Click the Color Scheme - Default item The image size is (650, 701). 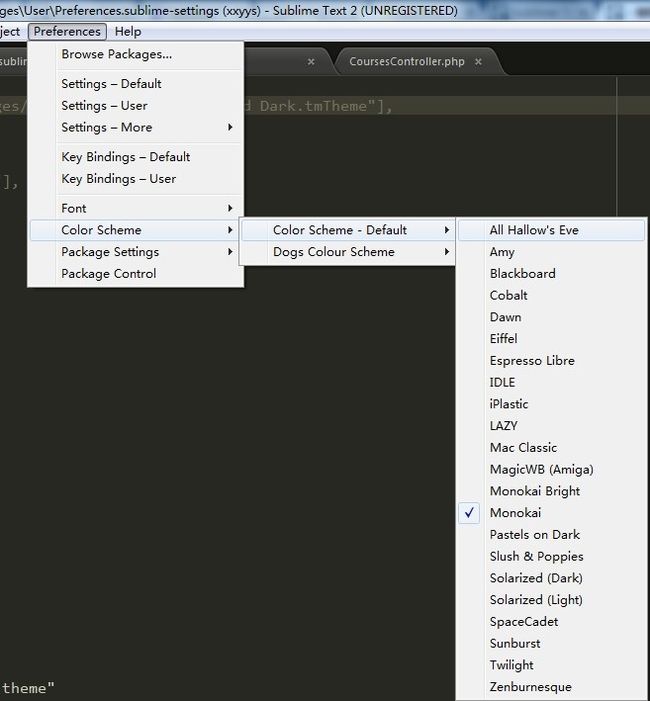pos(347,230)
